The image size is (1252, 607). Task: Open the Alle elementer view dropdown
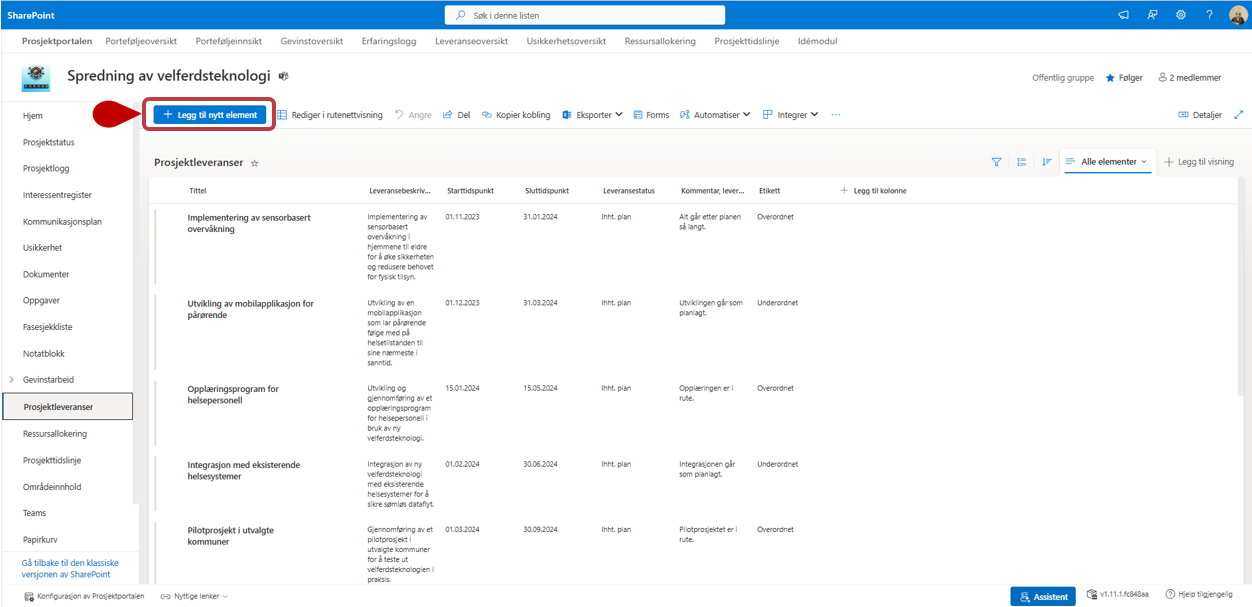tap(1107, 162)
